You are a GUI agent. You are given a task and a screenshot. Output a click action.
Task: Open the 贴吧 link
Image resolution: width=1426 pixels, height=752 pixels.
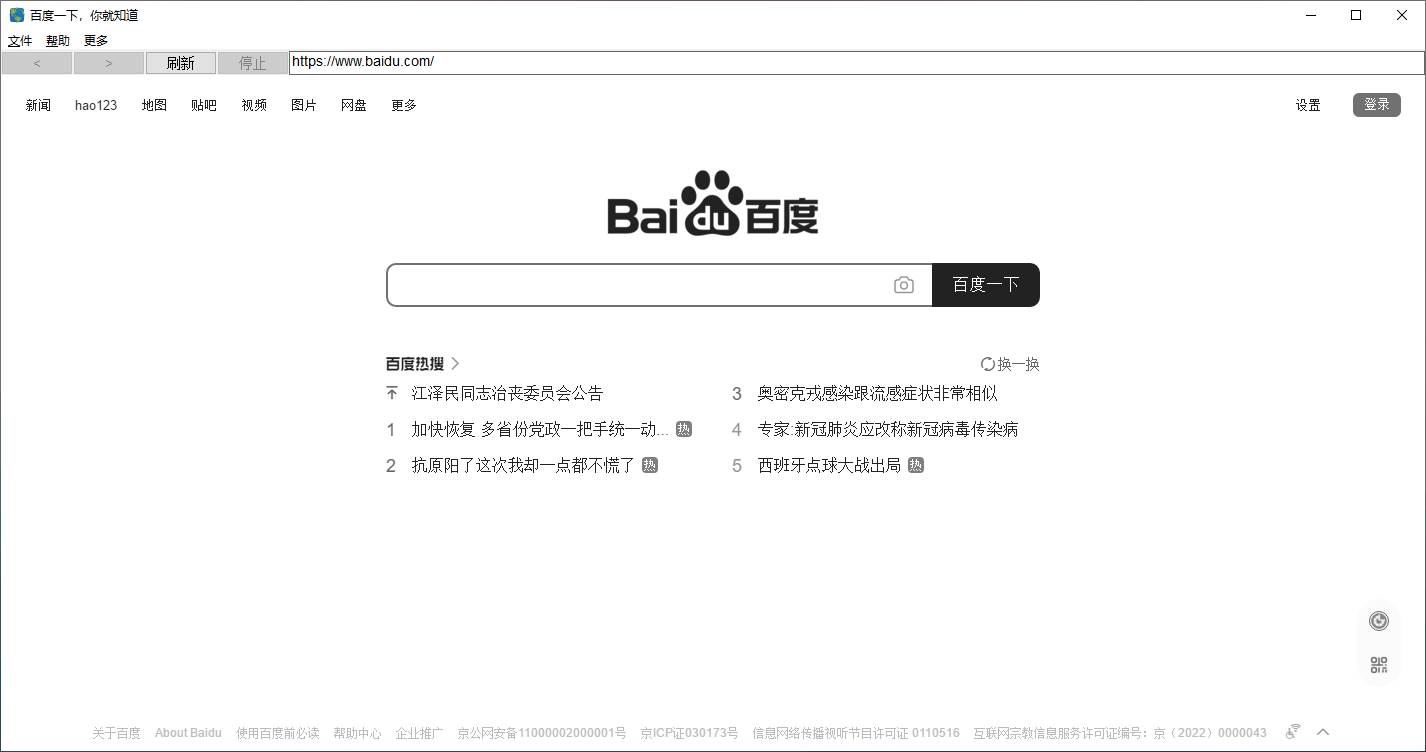pyautogui.click(x=204, y=105)
